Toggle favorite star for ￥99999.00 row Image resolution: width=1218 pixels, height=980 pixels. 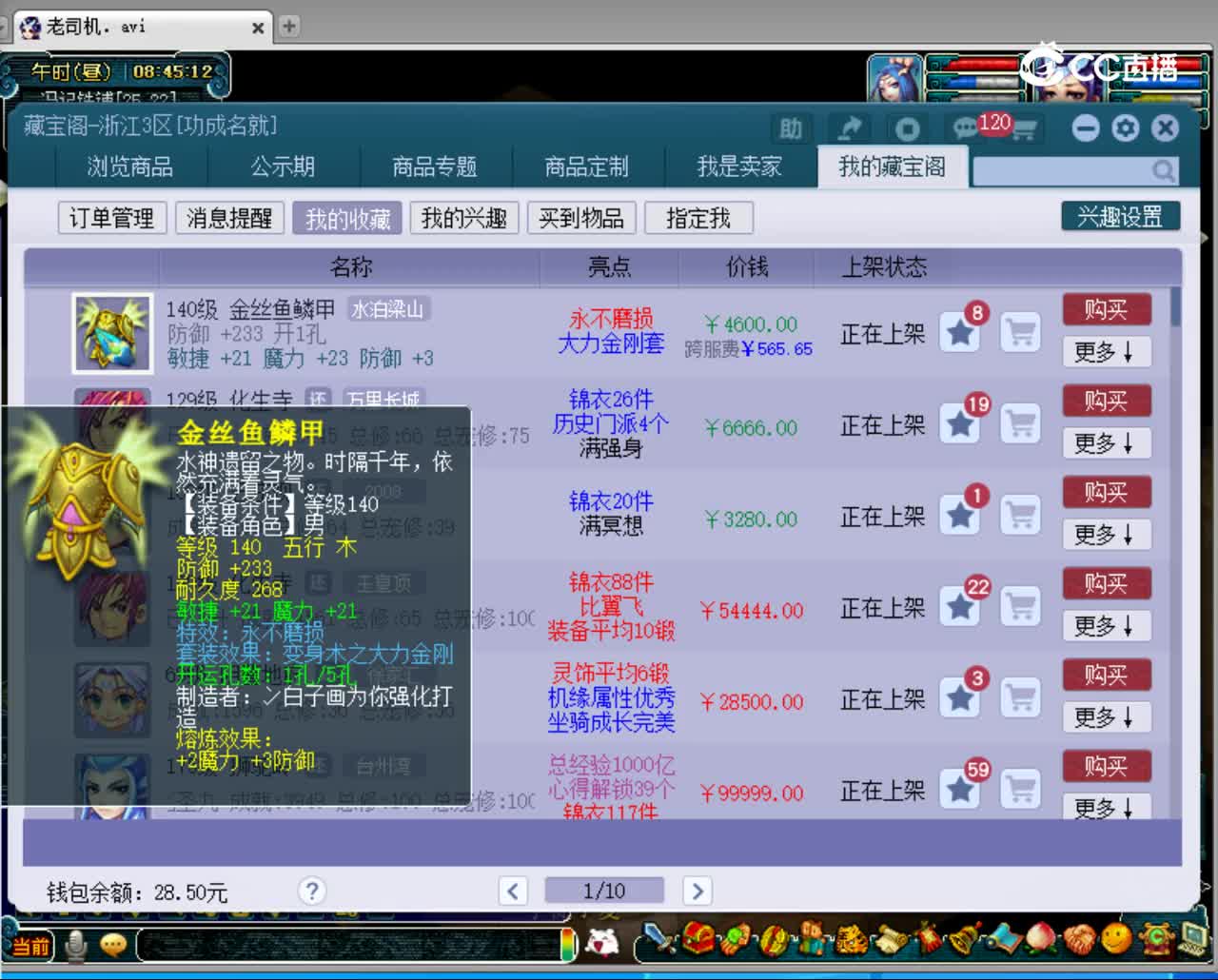click(960, 789)
